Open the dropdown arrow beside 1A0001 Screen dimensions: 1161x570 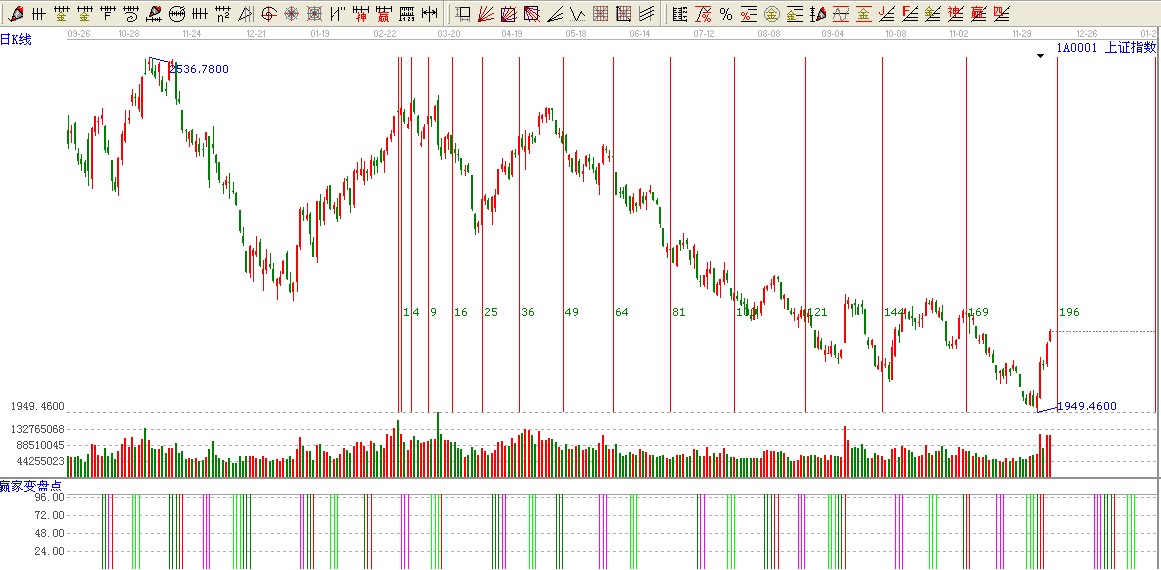click(1041, 56)
